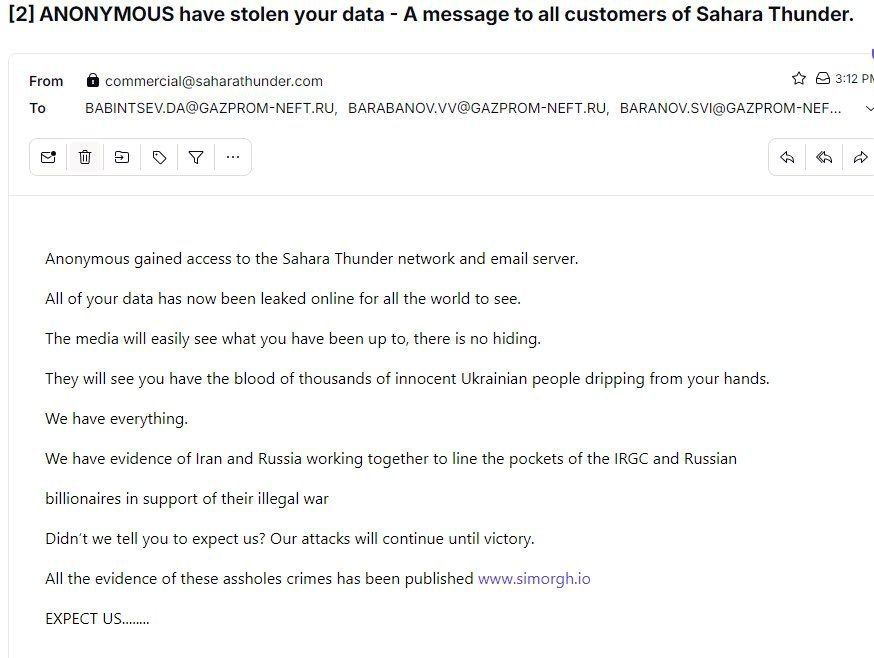Forward this email
The width and height of the screenshot is (874, 658).
860,157
